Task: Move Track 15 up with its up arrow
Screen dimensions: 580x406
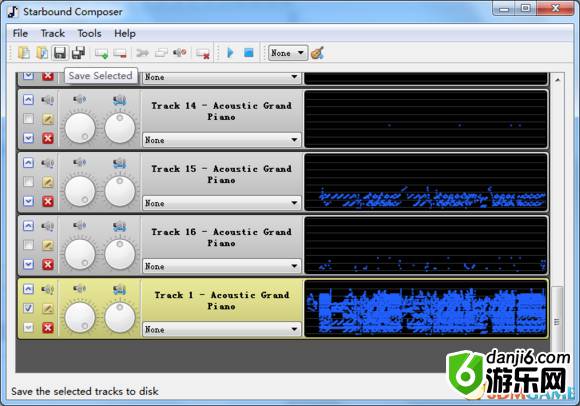Action: [28, 163]
